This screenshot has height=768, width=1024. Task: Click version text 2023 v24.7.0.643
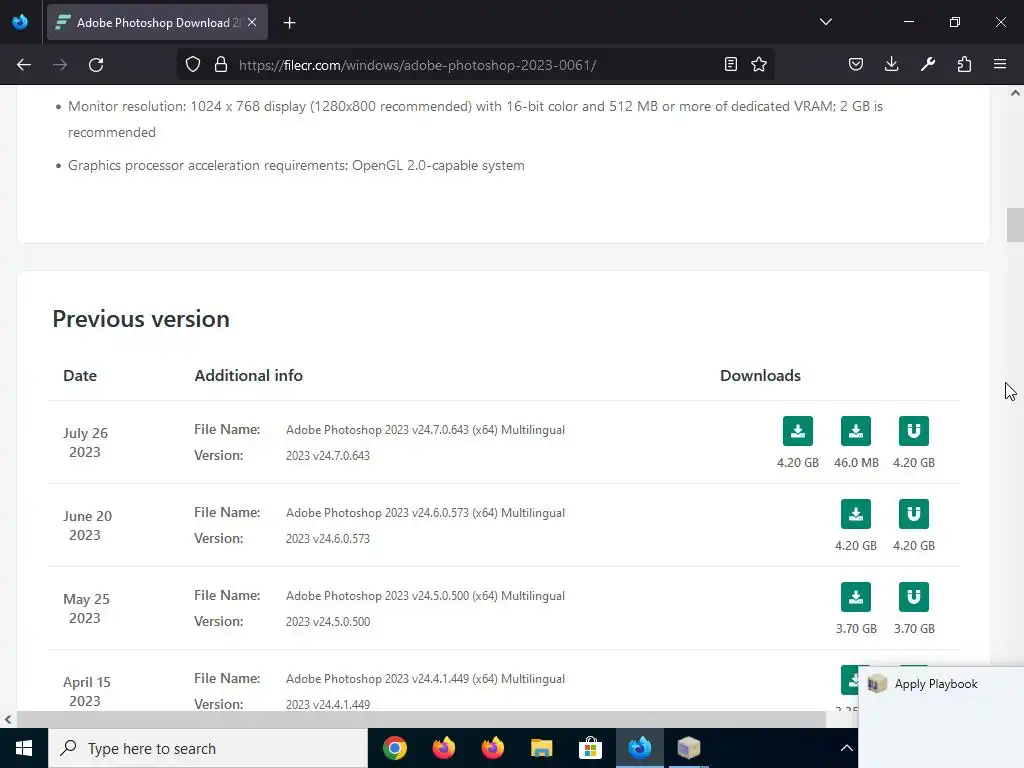327,456
